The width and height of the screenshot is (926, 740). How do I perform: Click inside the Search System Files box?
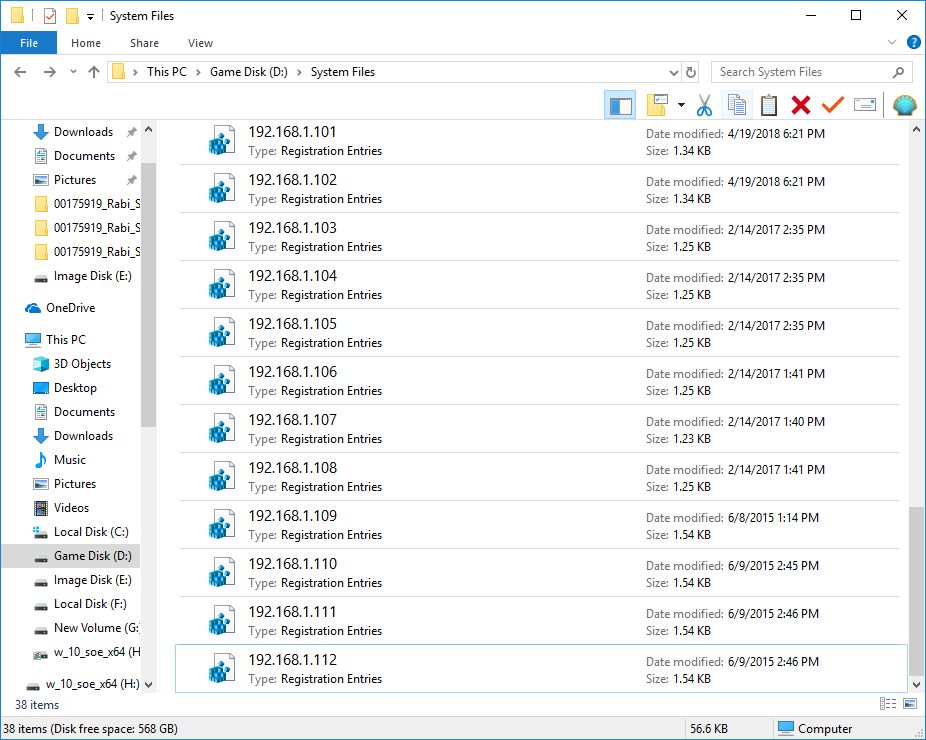click(800, 72)
